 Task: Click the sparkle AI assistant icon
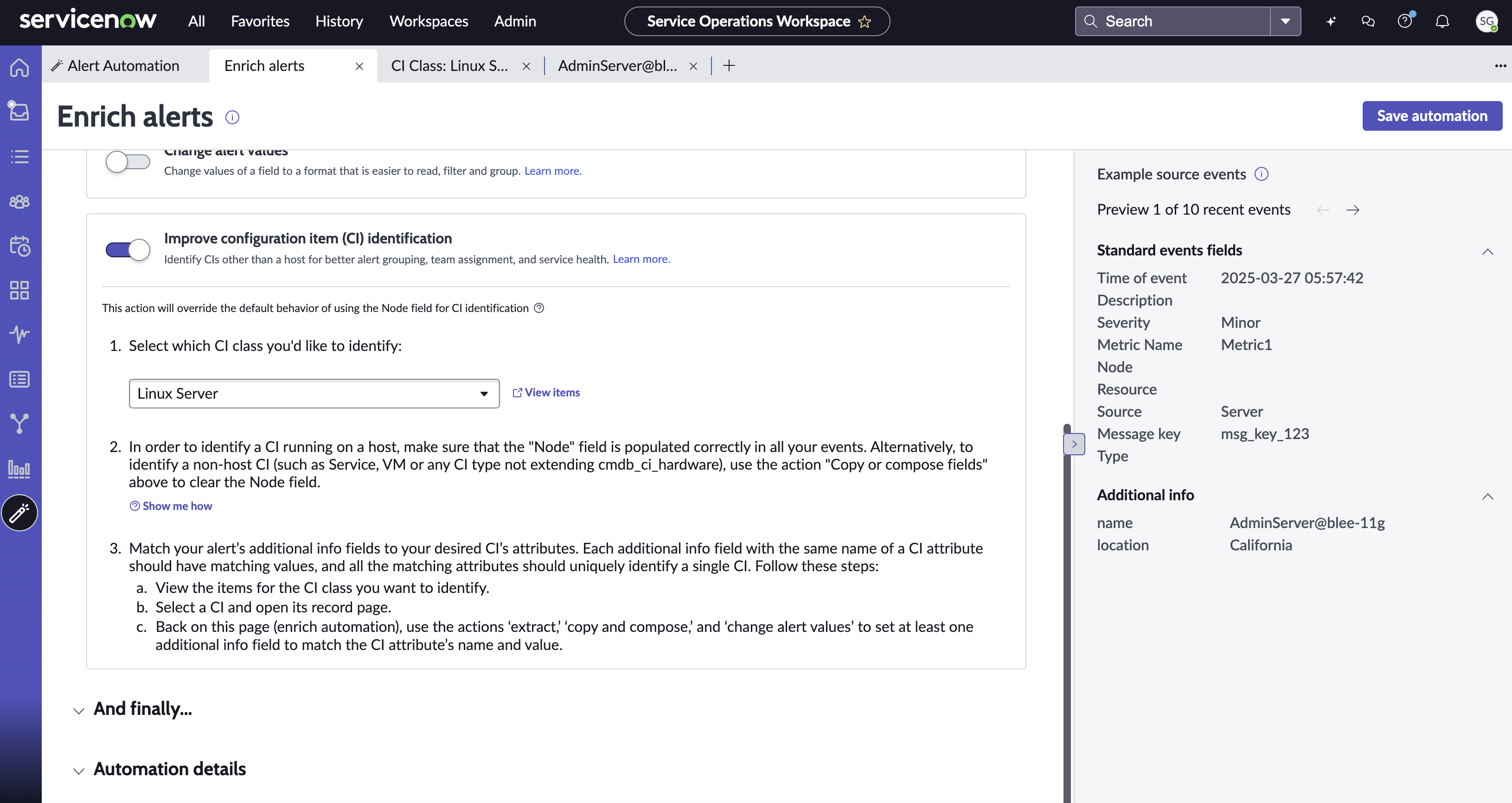point(1331,22)
